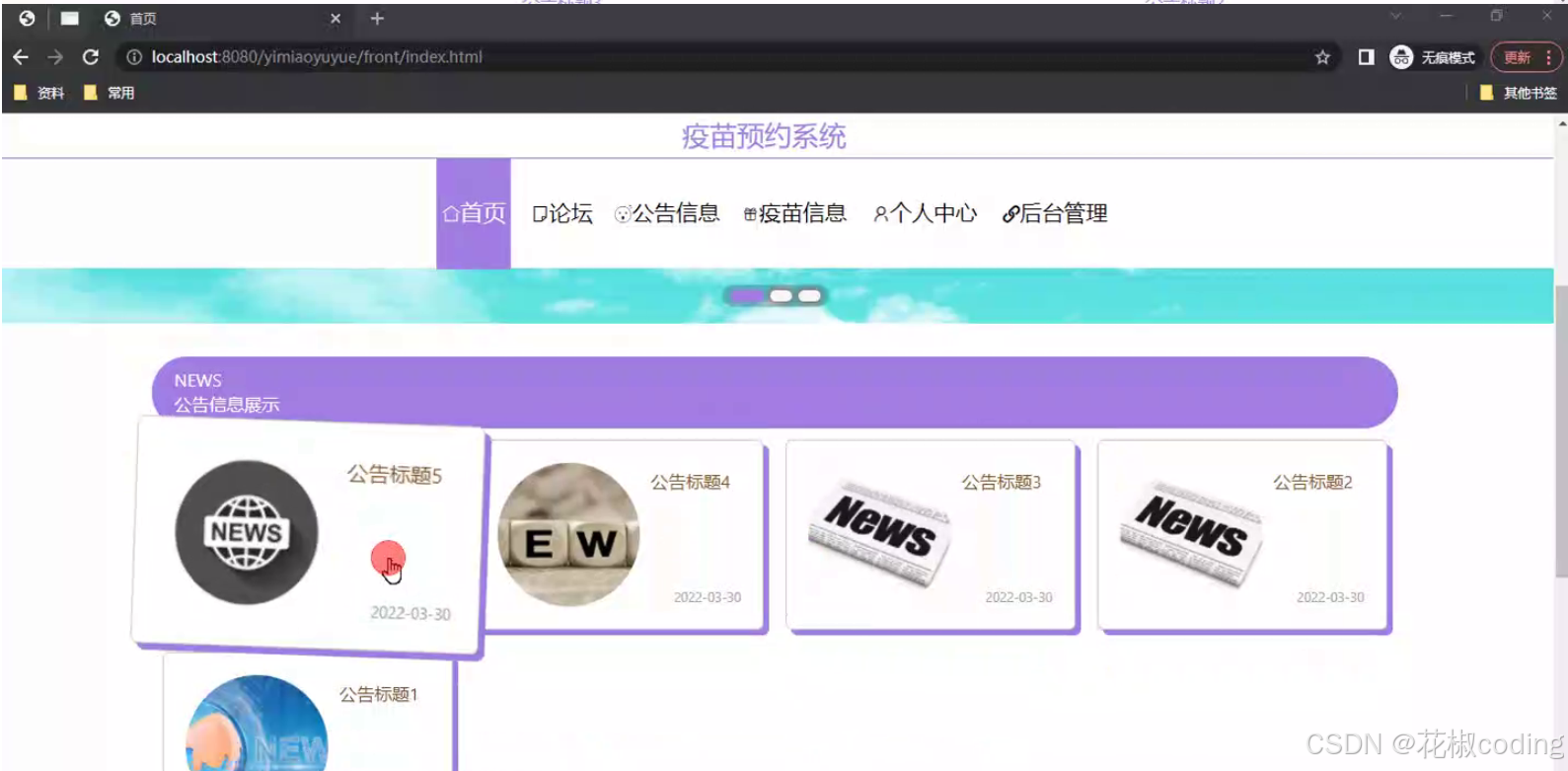Select the first carousel indicator dot
This screenshot has width=1568, height=771.
(x=747, y=296)
